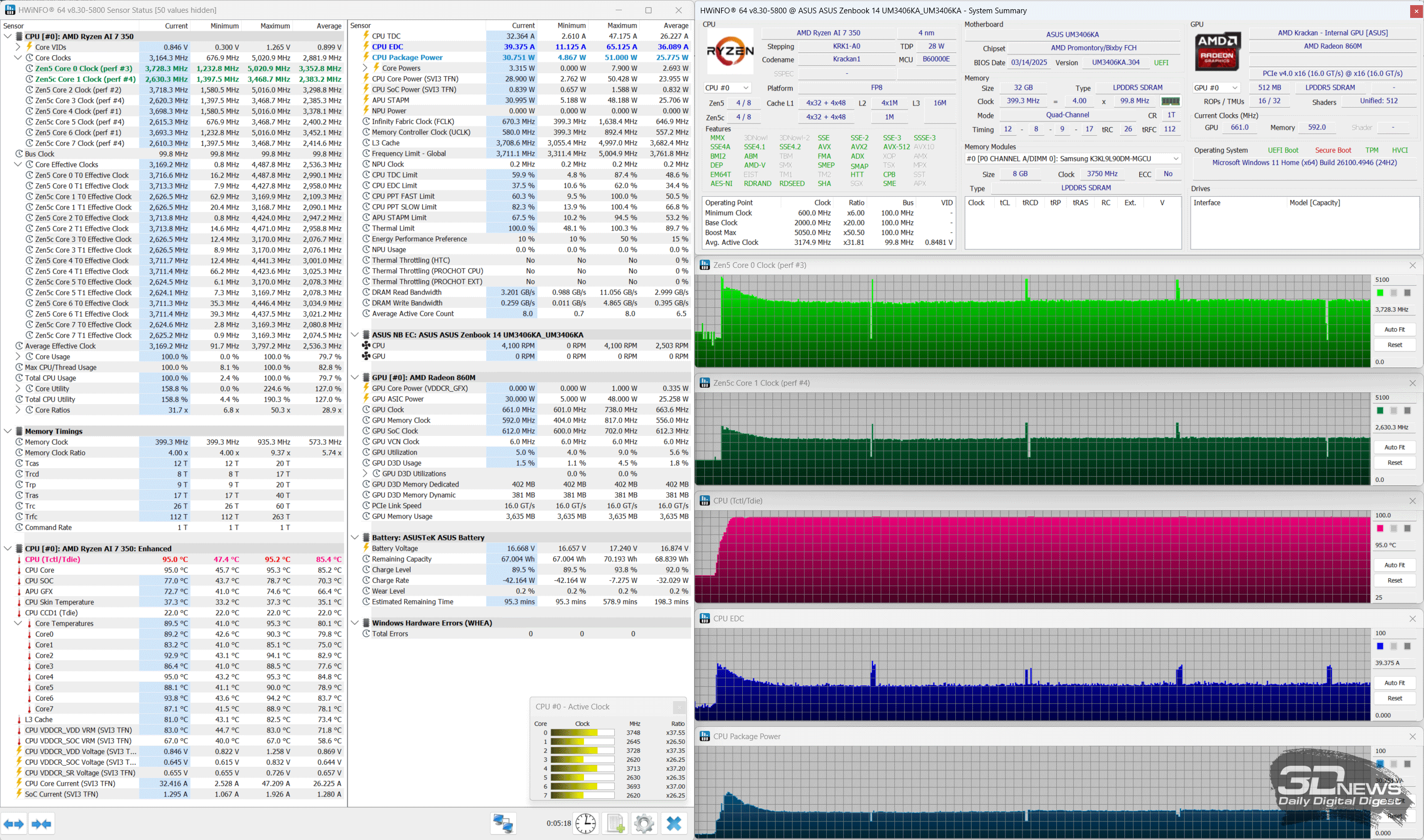Pick the blue swatch in CPU EDC graph
The image size is (1424, 840).
click(x=1380, y=646)
